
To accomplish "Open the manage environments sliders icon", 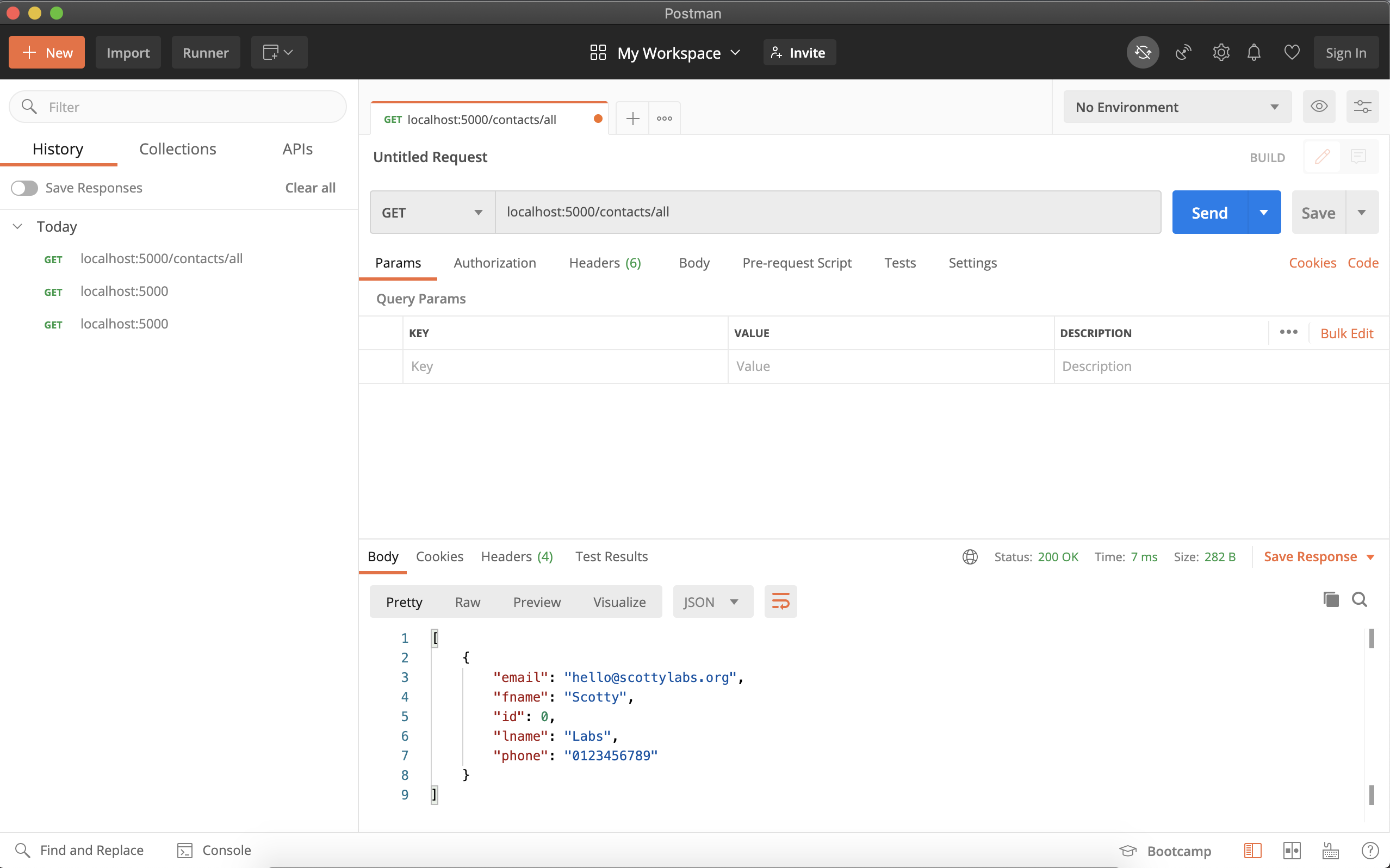I will (1362, 107).
